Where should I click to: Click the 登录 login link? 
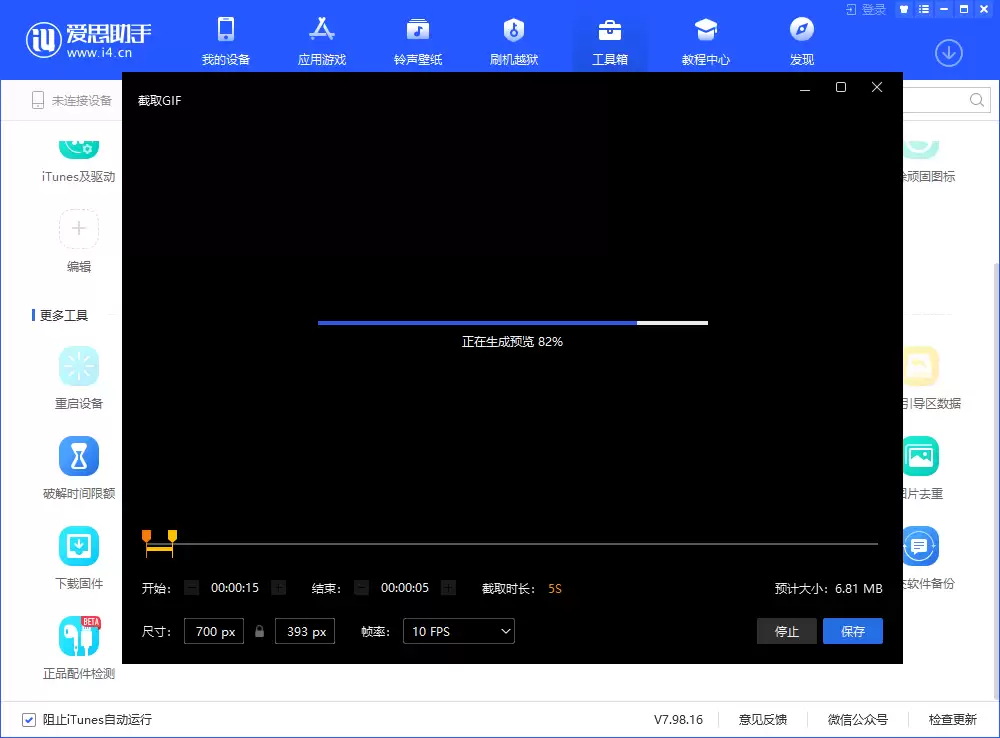[866, 10]
